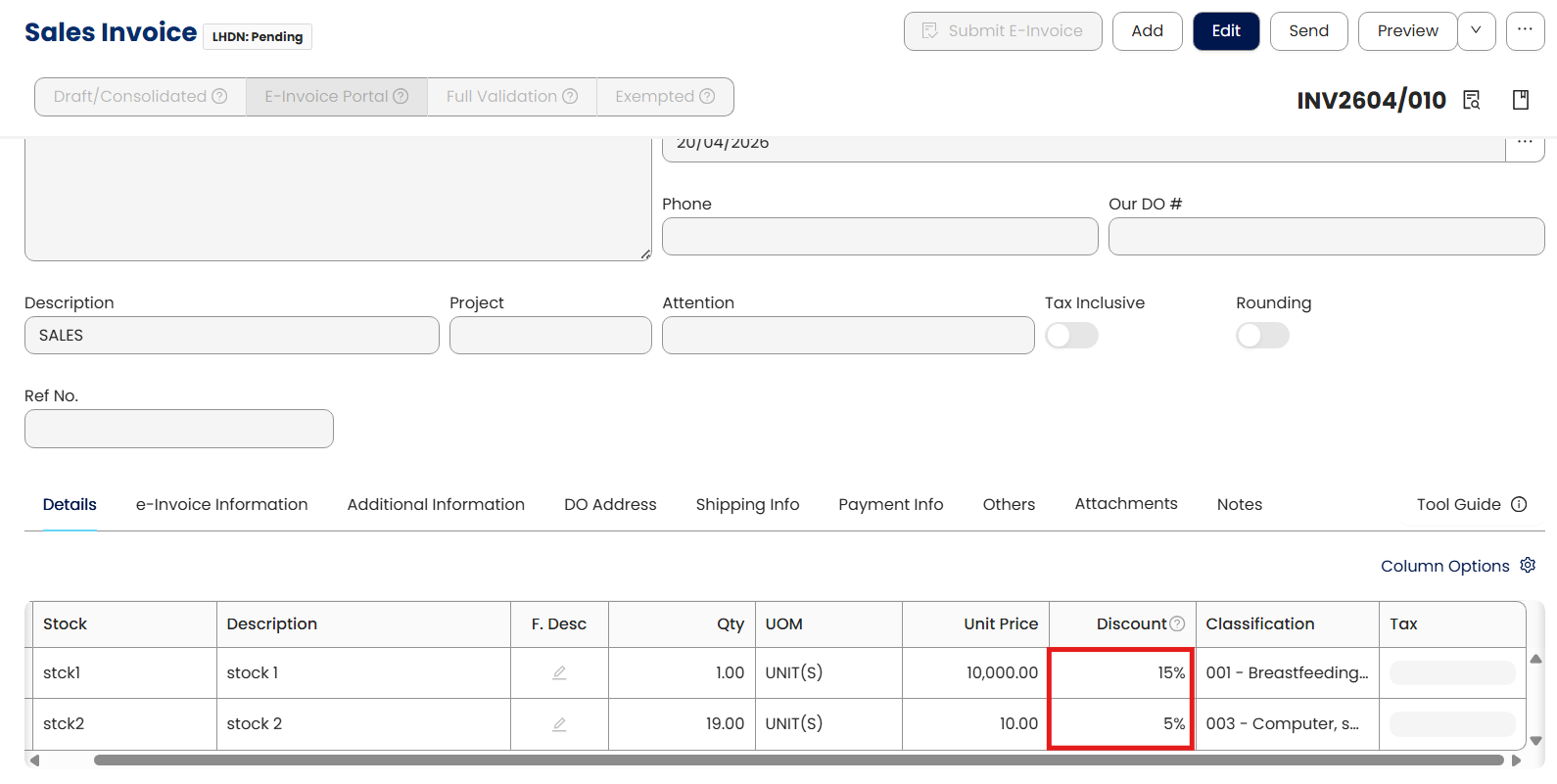
Task: Click the invoice search icon beside INV2604/010
Action: click(x=1471, y=100)
